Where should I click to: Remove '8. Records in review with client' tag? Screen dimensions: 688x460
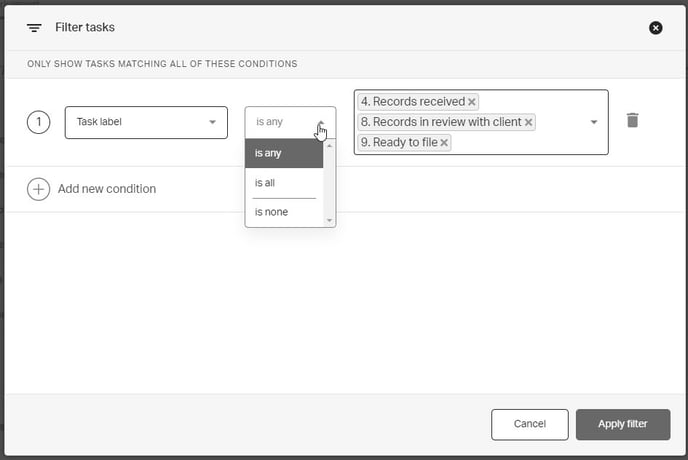pos(529,122)
